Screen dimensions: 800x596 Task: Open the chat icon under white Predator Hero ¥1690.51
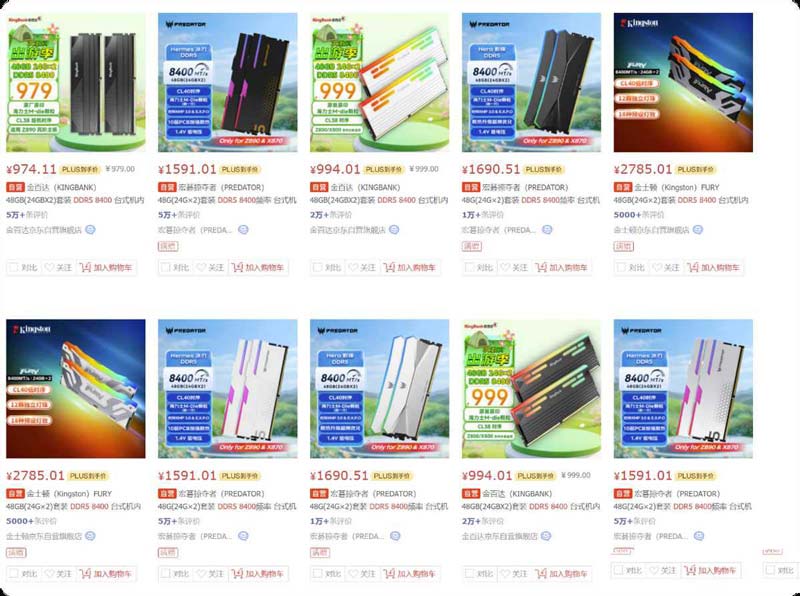(x=395, y=536)
